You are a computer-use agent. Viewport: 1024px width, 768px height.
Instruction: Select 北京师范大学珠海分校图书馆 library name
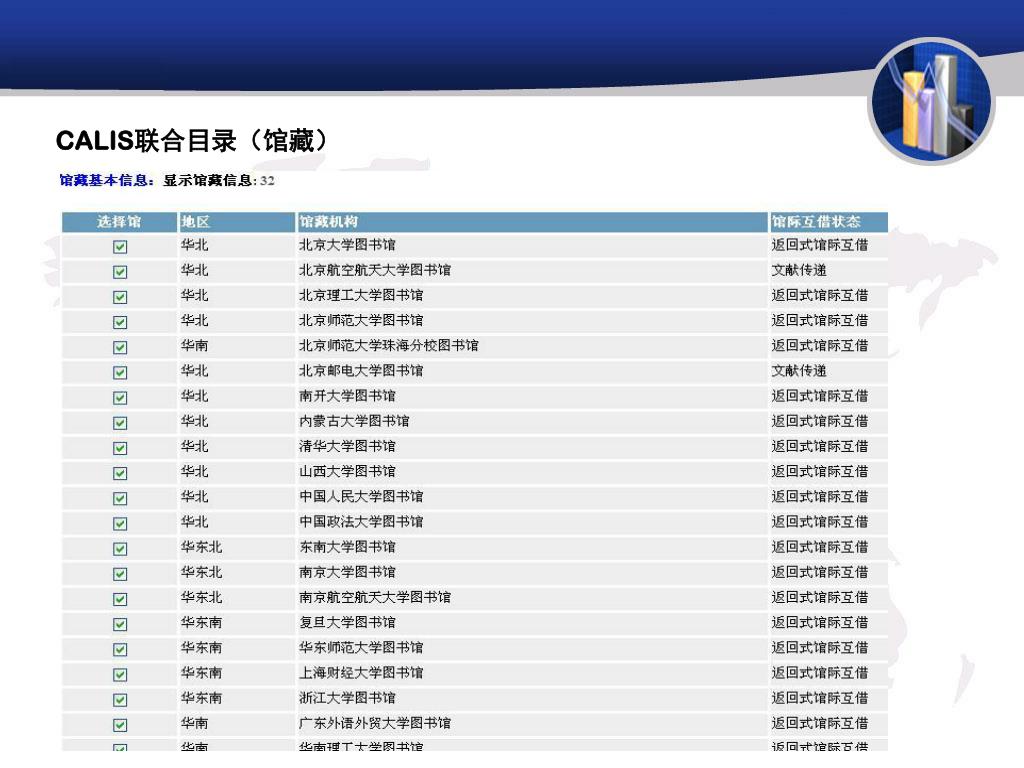click(x=389, y=345)
